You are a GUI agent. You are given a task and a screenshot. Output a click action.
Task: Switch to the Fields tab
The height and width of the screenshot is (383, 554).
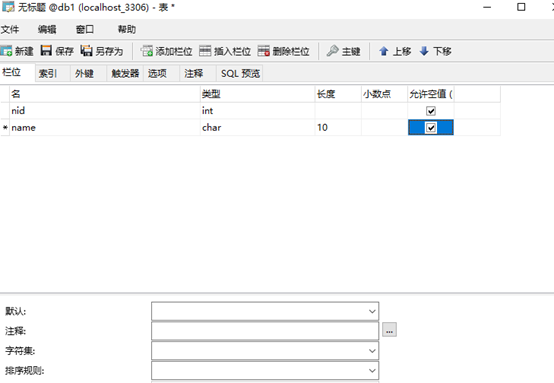point(17,73)
